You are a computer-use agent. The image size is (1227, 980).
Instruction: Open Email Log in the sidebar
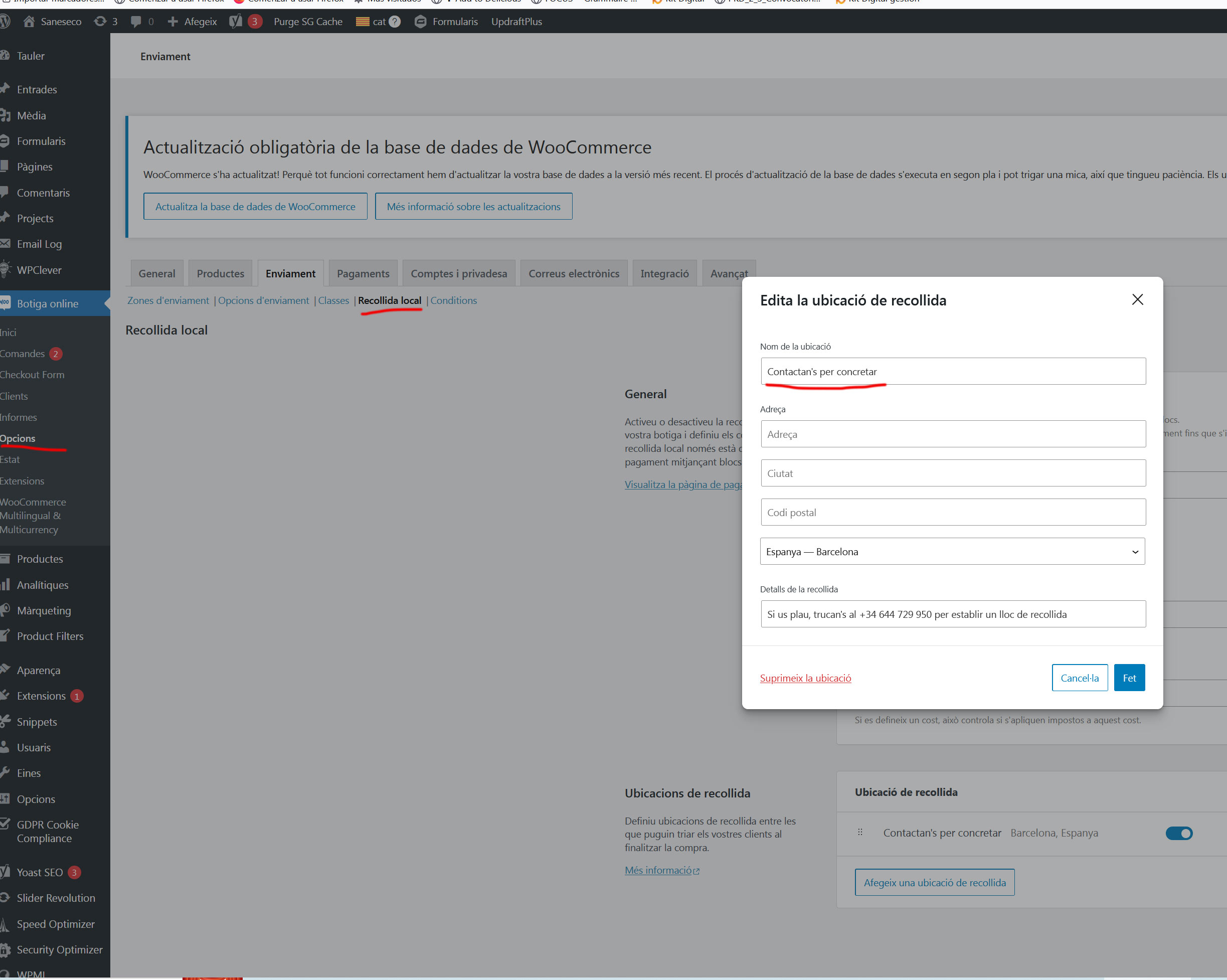tap(39, 244)
